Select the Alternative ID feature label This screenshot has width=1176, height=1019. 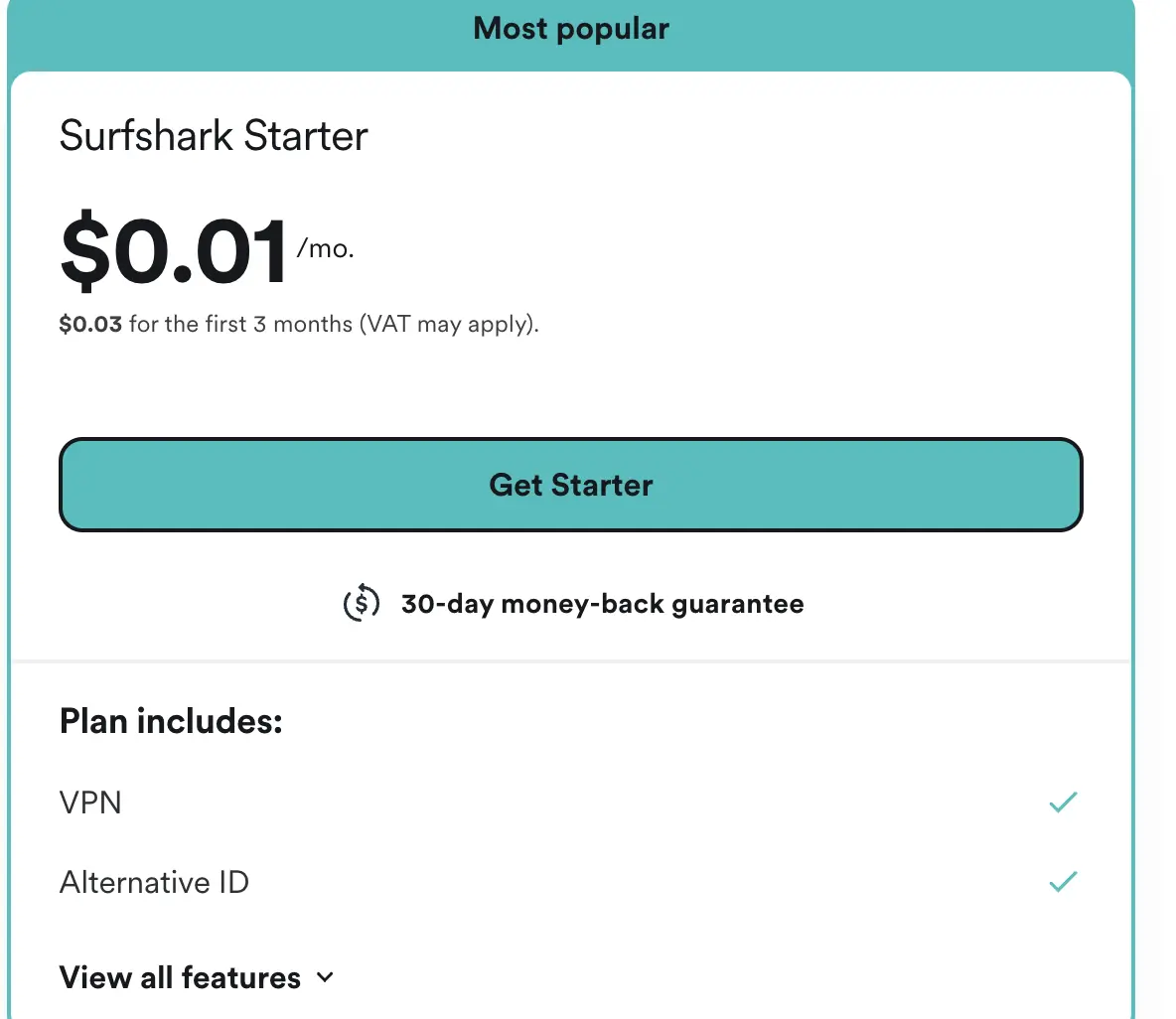[x=155, y=882]
